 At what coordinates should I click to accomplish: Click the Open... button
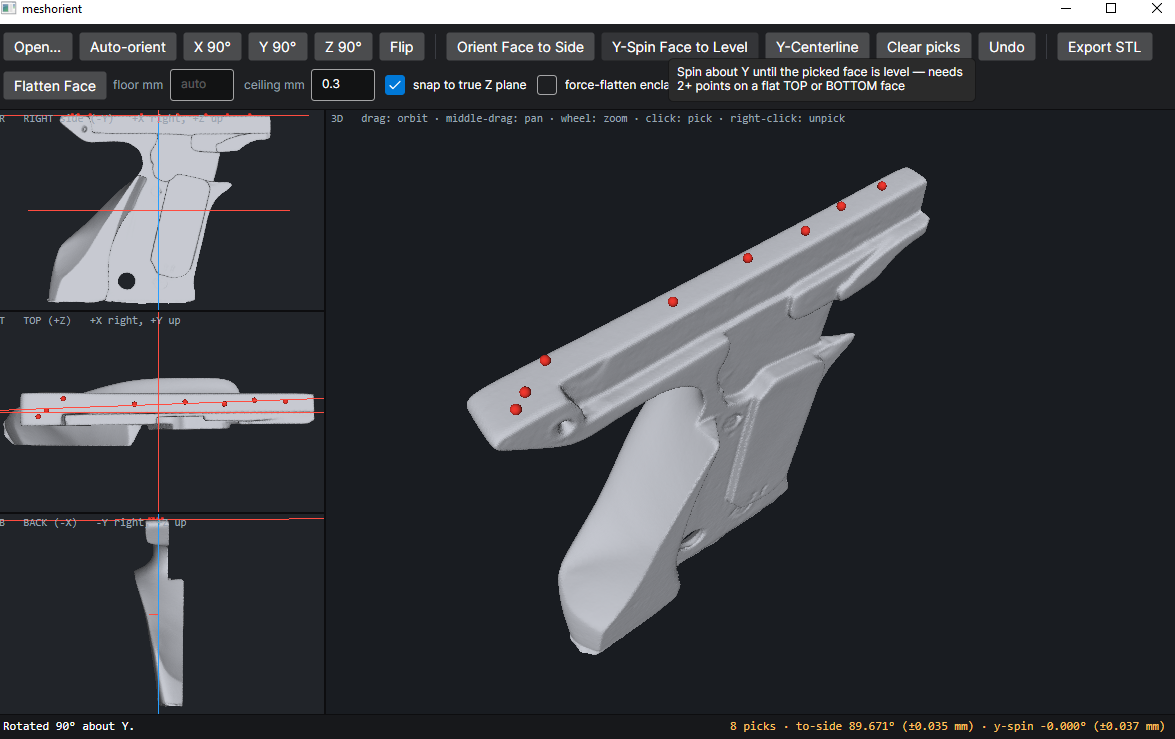37,46
